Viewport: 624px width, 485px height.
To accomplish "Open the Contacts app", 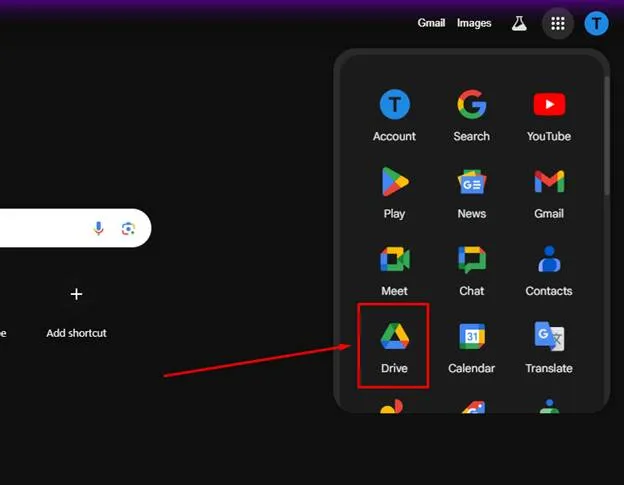I will click(x=549, y=270).
